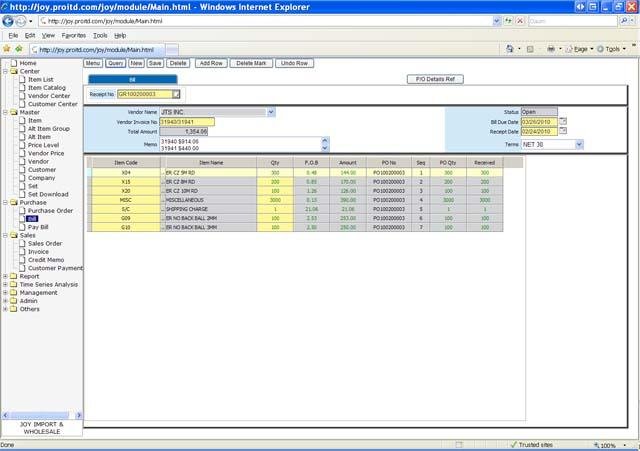Open the Receipt Date calendar icon
Viewport: 640px width, 451px height.
click(563, 131)
